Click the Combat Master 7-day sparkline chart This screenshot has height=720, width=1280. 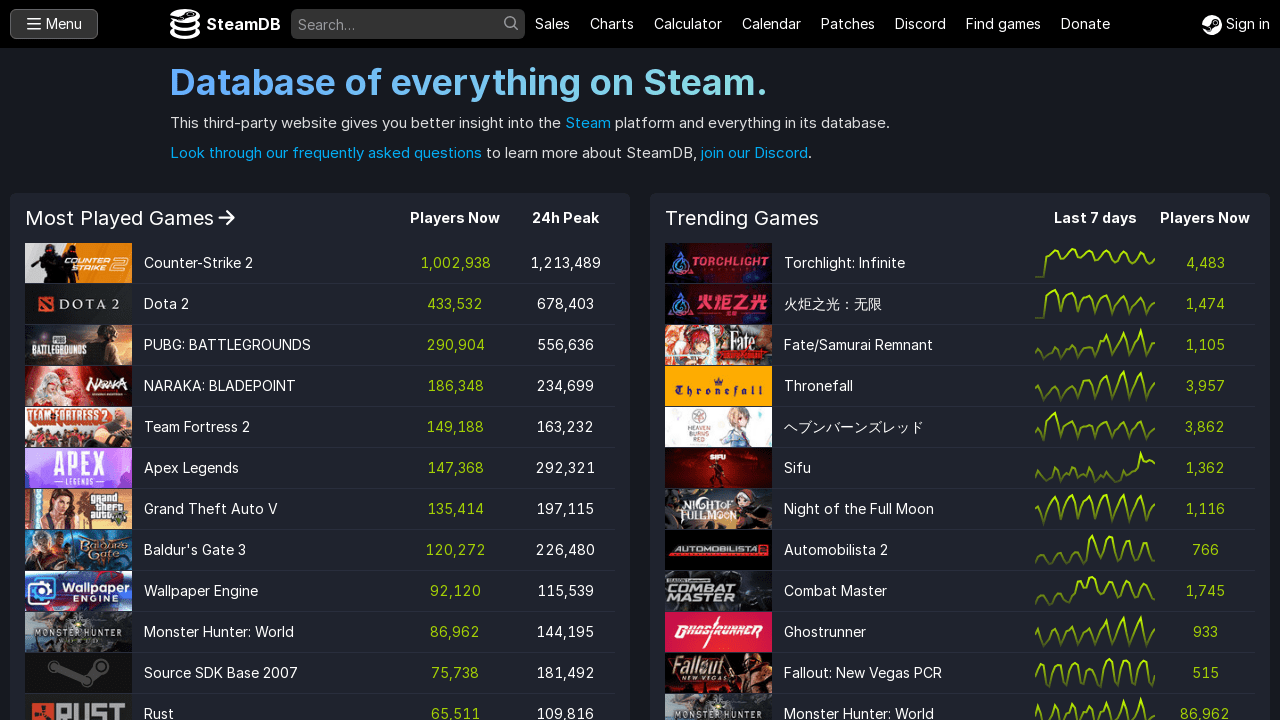(x=1095, y=591)
